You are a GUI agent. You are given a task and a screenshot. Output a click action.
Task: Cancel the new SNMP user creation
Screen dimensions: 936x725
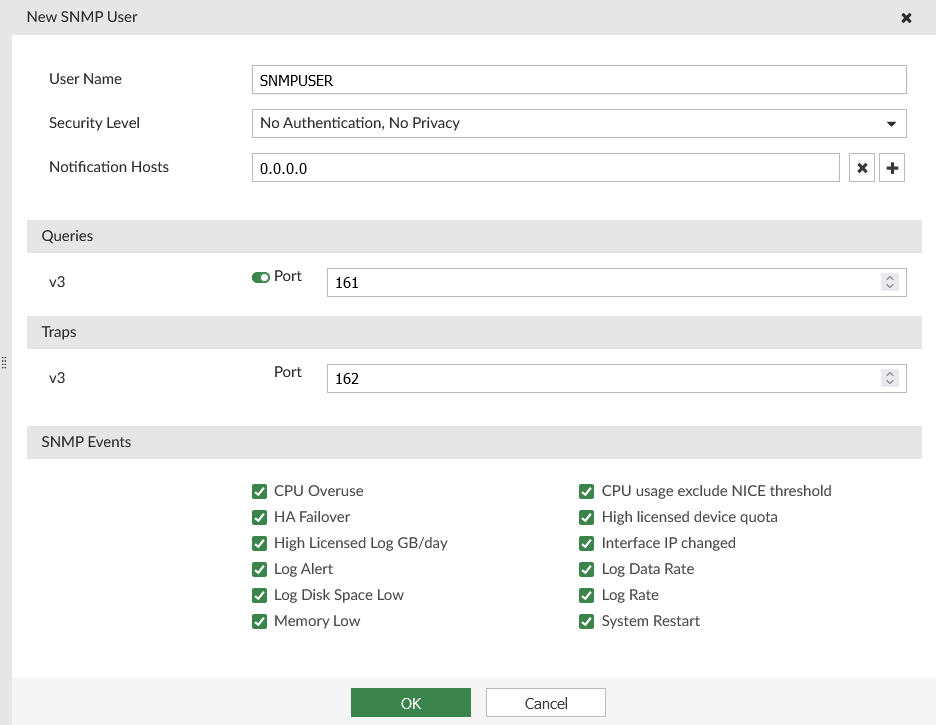pyautogui.click(x=545, y=702)
